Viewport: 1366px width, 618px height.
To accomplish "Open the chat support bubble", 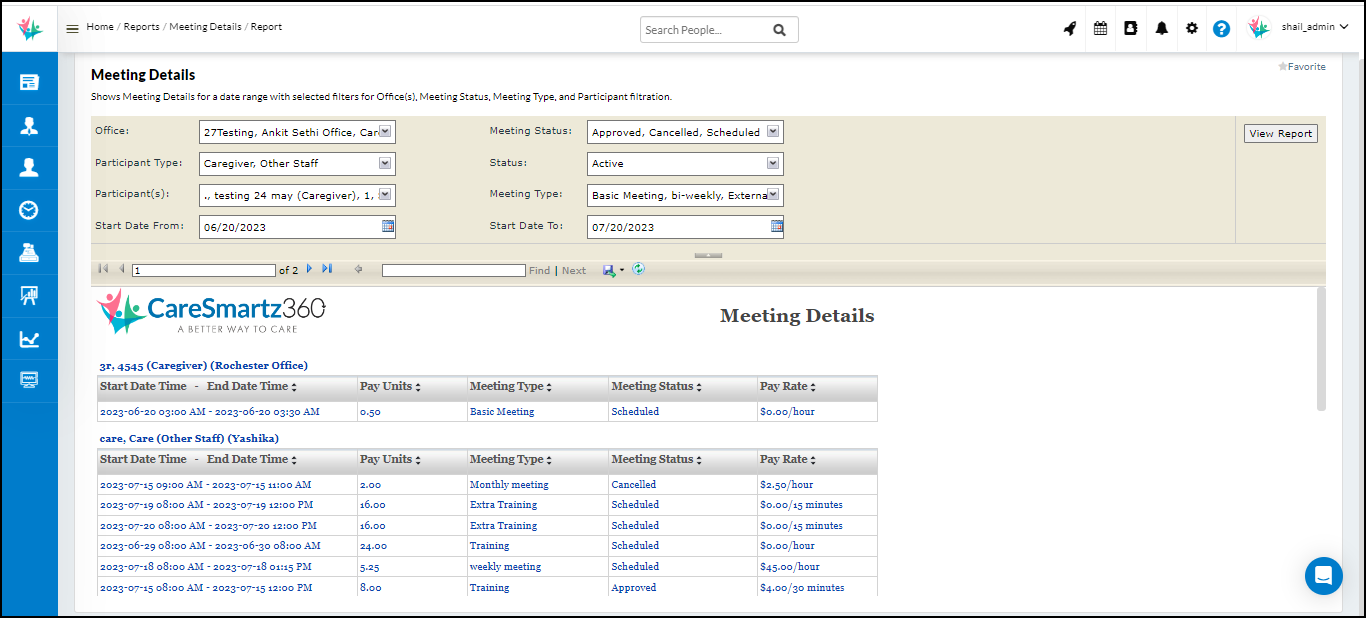I will (1323, 576).
